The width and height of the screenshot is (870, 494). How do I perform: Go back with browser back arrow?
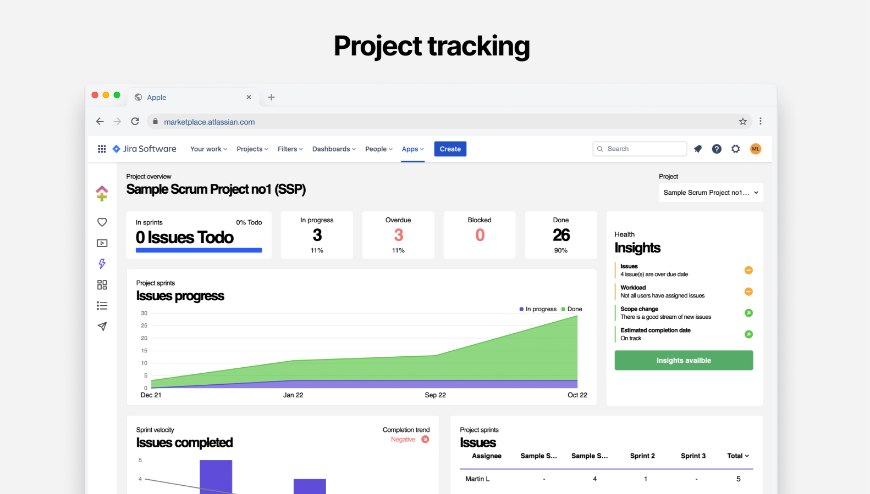click(x=100, y=122)
